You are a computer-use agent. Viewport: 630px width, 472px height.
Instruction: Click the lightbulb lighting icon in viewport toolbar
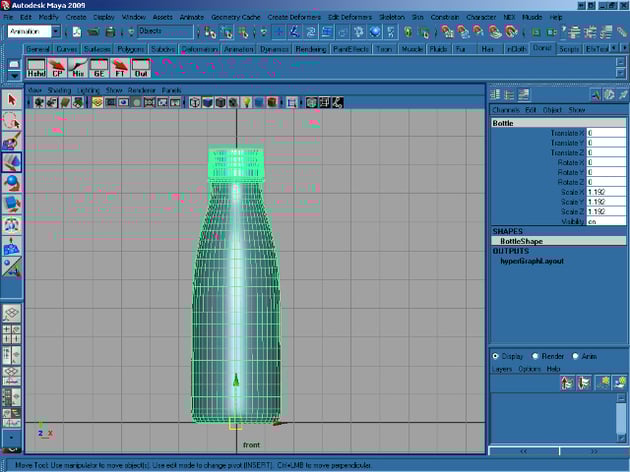246,102
